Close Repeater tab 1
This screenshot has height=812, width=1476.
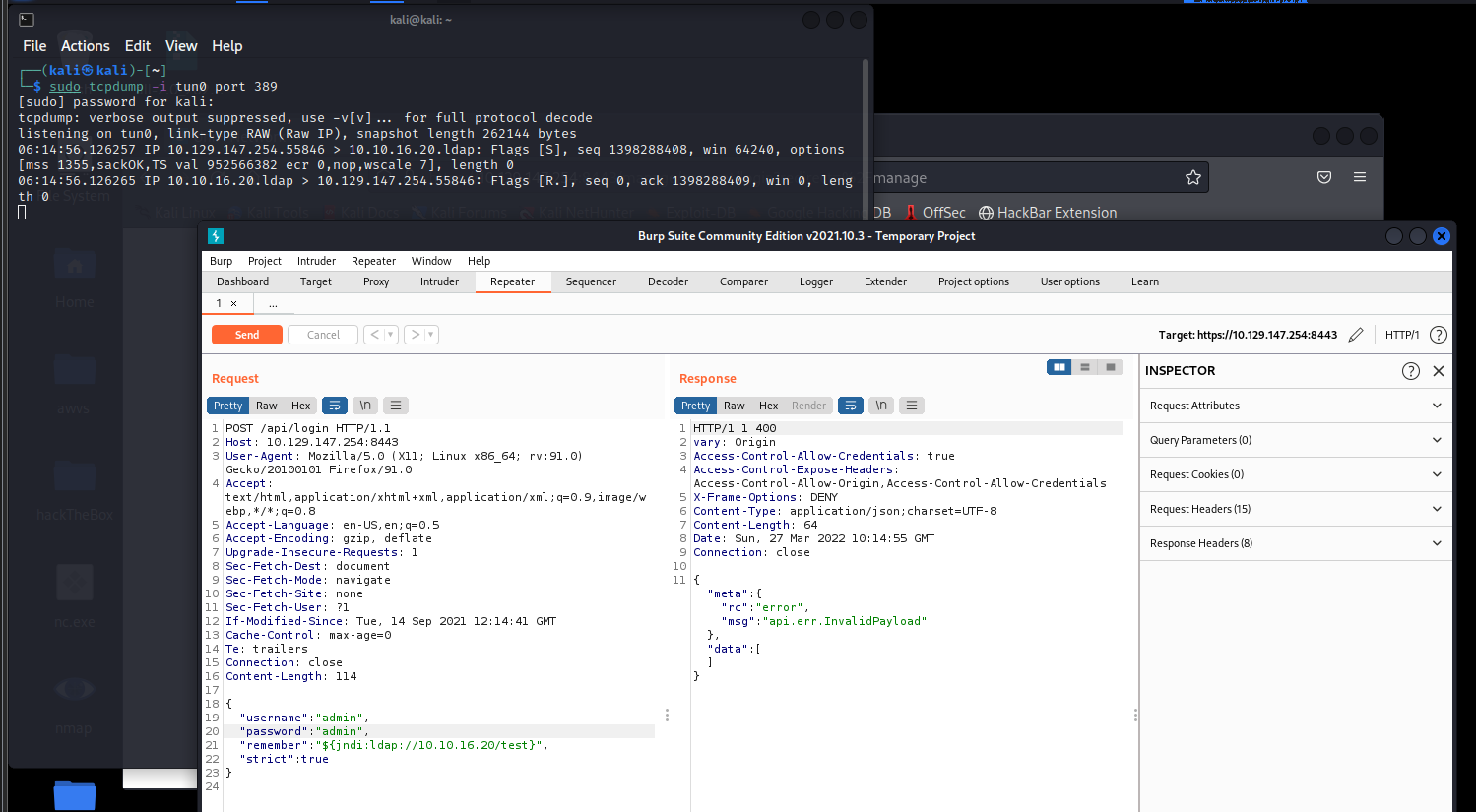pyautogui.click(x=233, y=303)
